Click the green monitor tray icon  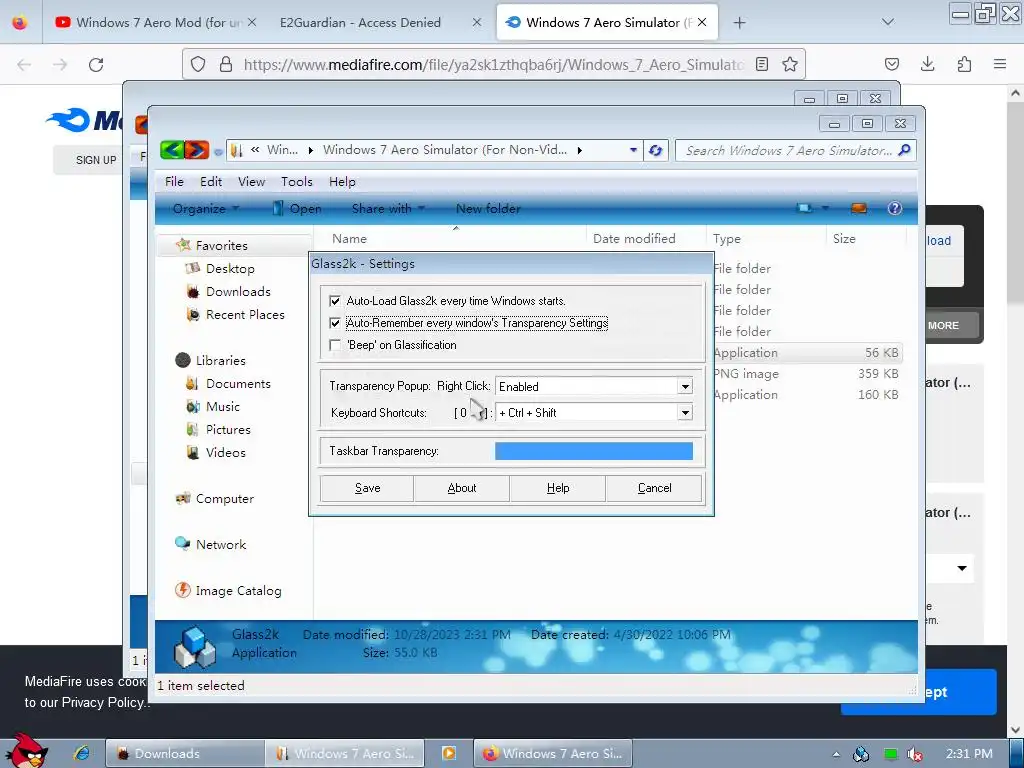(x=890, y=754)
